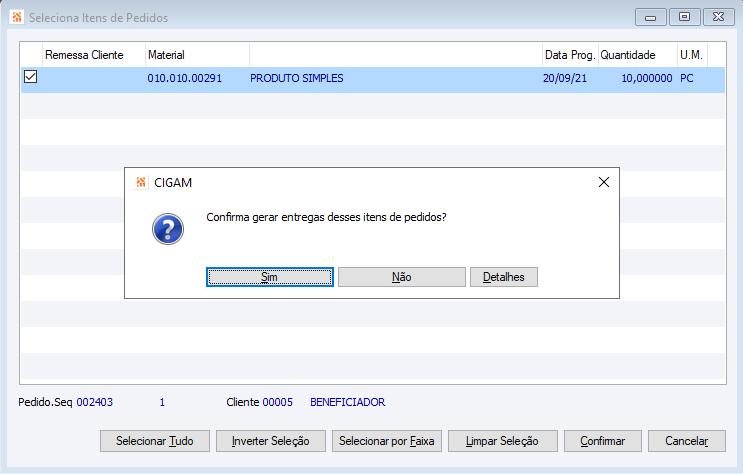Click the PRODUTO SIMPLES description cell
The height and width of the screenshot is (474, 743).
pyautogui.click(x=297, y=78)
